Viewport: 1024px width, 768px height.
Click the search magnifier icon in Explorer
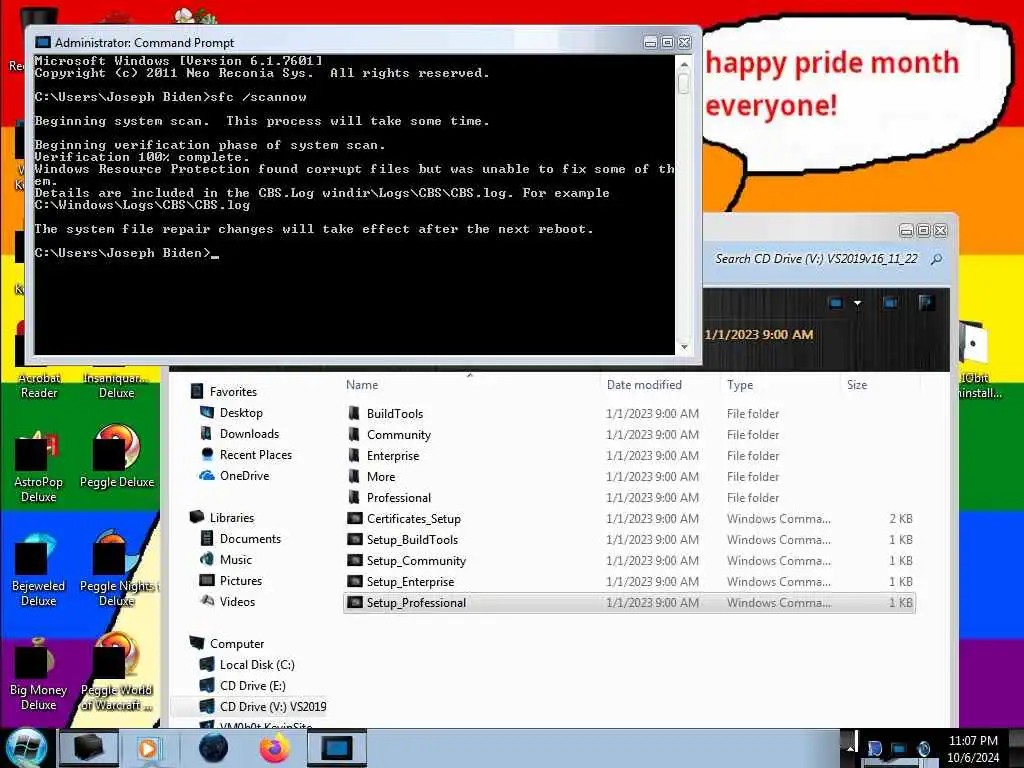coord(936,259)
